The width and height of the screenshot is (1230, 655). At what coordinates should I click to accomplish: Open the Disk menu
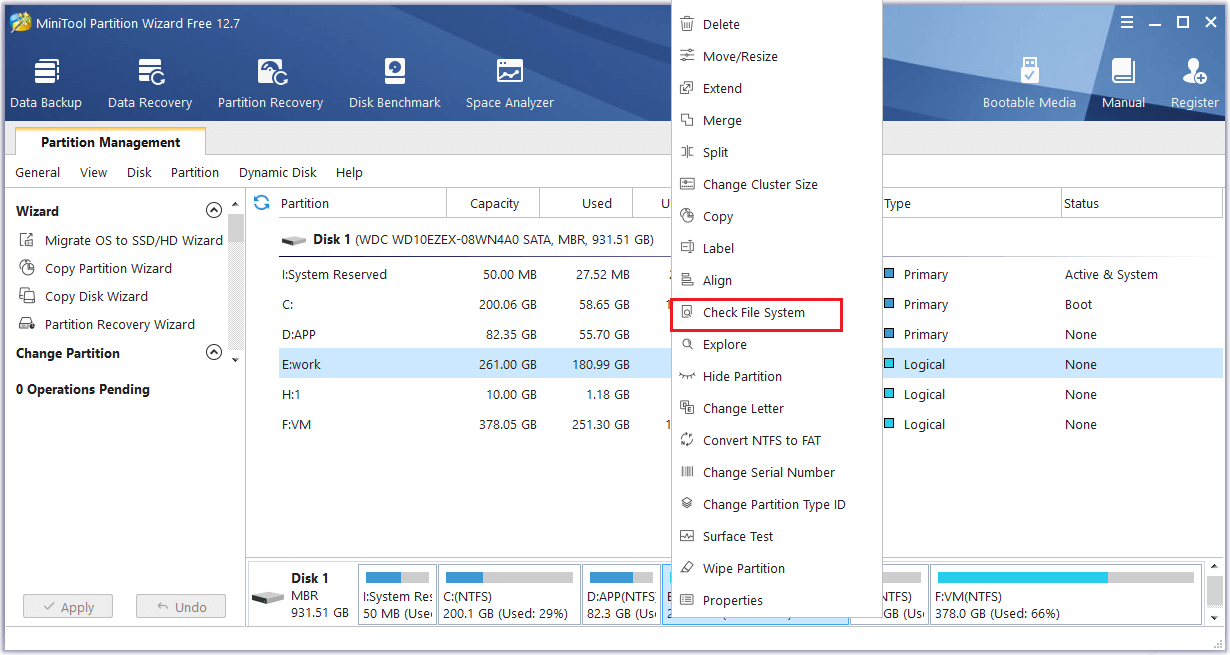click(x=139, y=172)
